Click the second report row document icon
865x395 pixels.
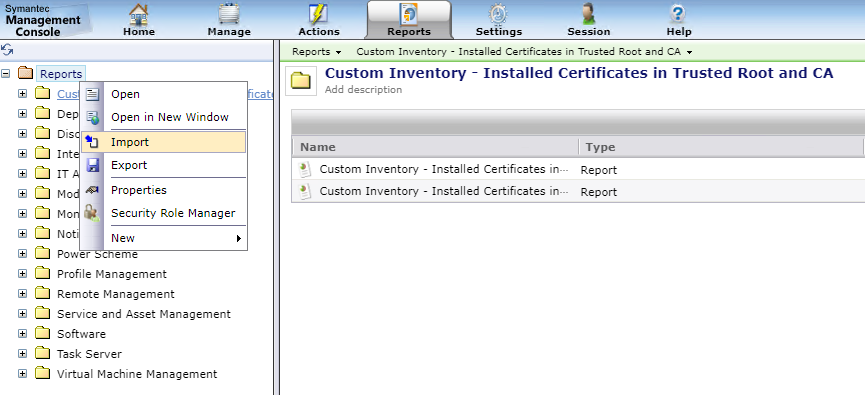coord(305,191)
